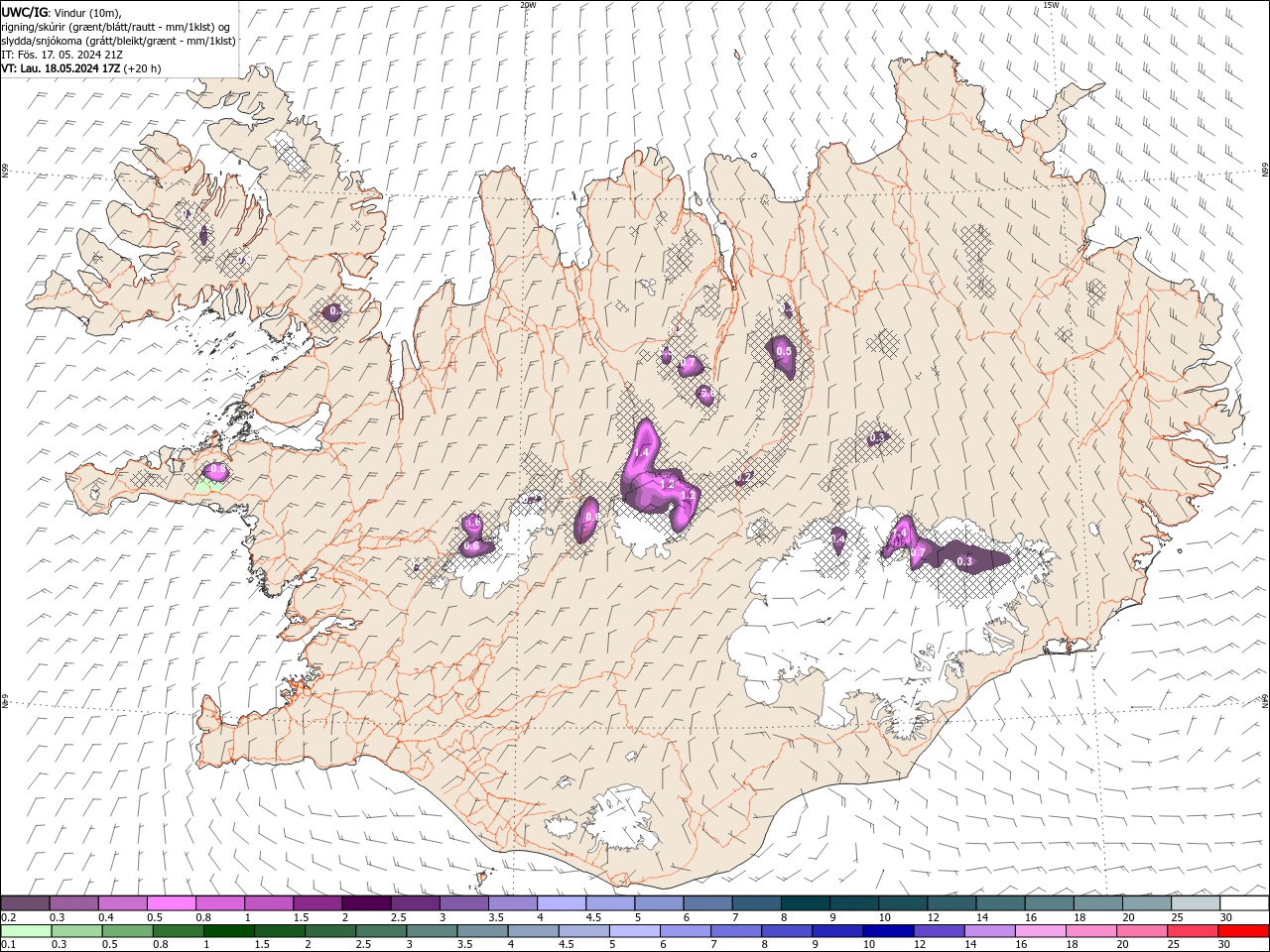Click the 'slydda/snjókoma' legend description line
Image resolution: width=1270 pixels, height=952 pixels.
(x=118, y=41)
